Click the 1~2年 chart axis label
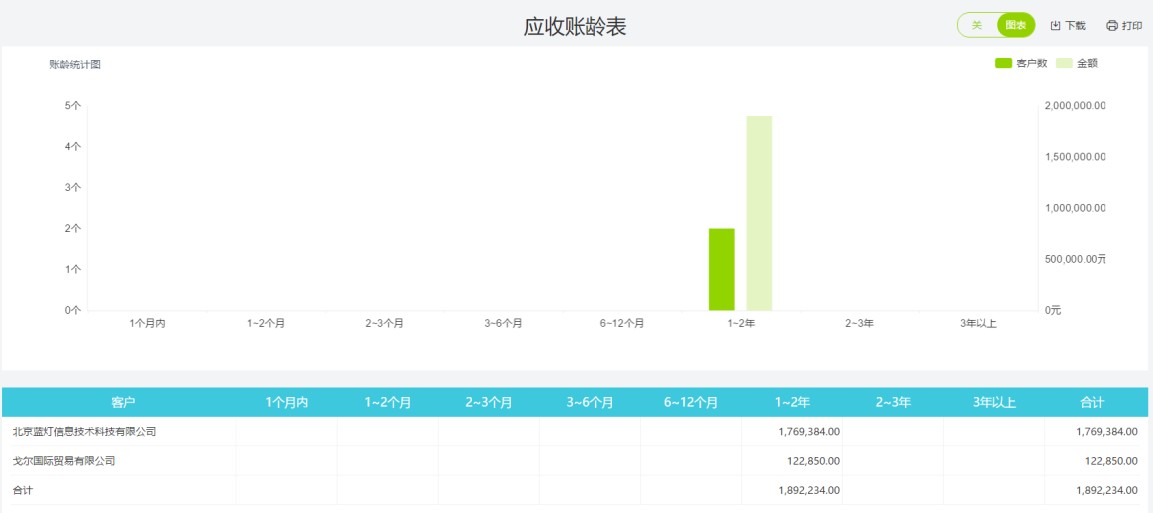 (x=740, y=323)
